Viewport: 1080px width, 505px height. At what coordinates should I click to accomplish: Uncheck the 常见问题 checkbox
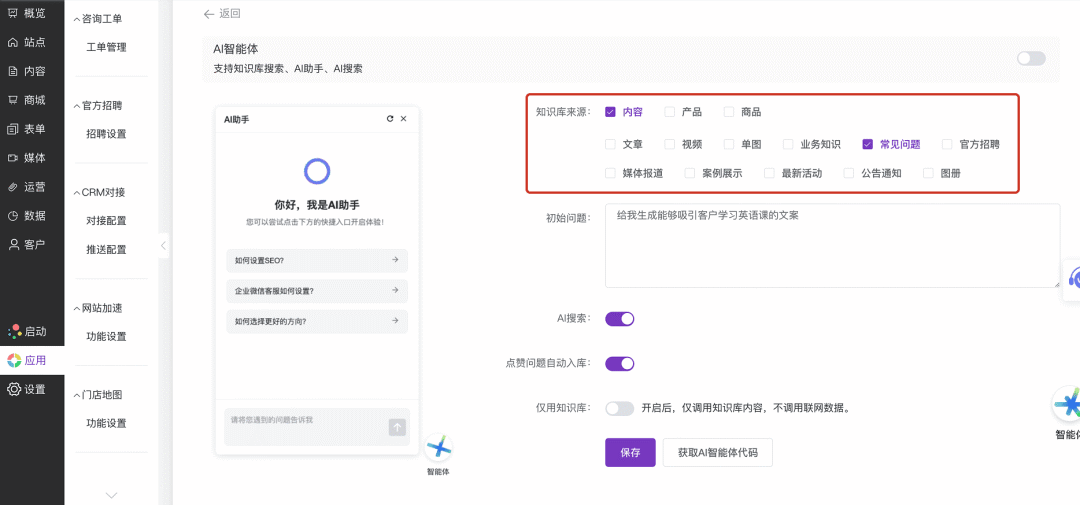tap(868, 144)
